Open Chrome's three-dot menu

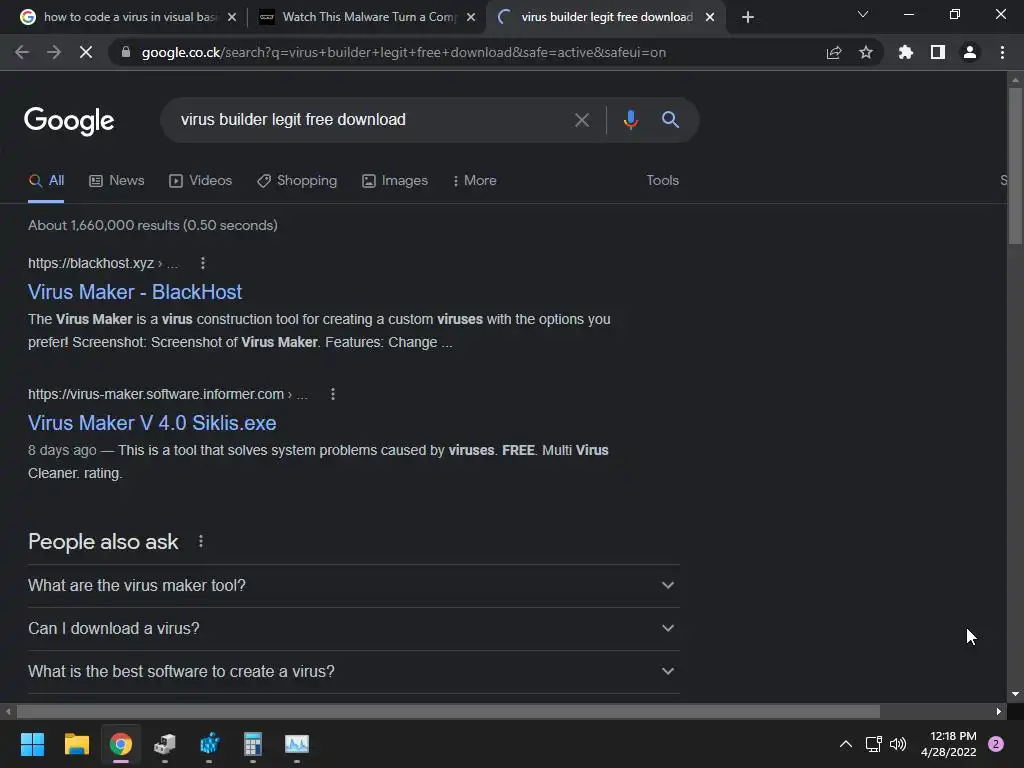[1002, 52]
